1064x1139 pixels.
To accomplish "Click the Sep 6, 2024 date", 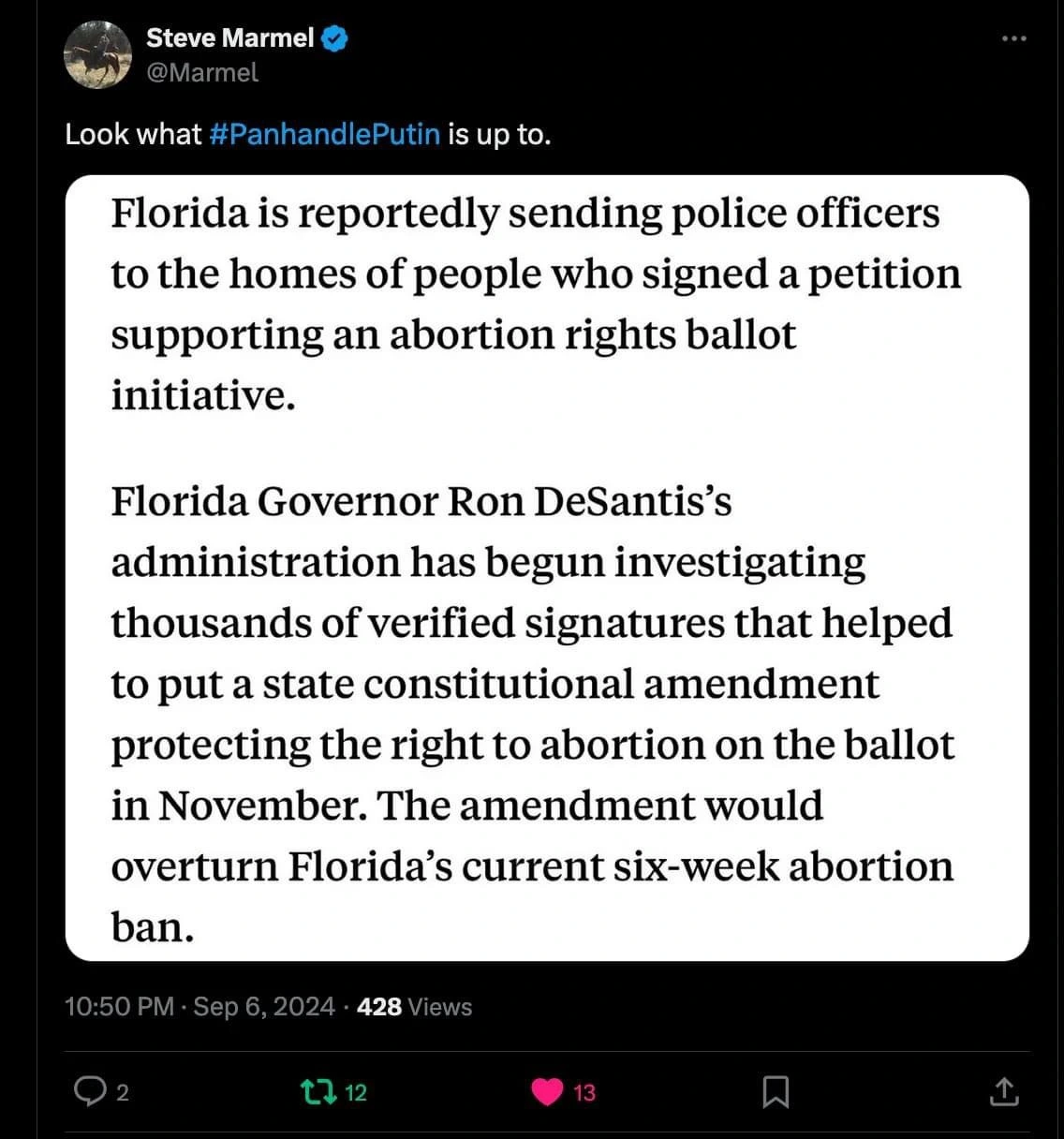I will (x=264, y=1007).
